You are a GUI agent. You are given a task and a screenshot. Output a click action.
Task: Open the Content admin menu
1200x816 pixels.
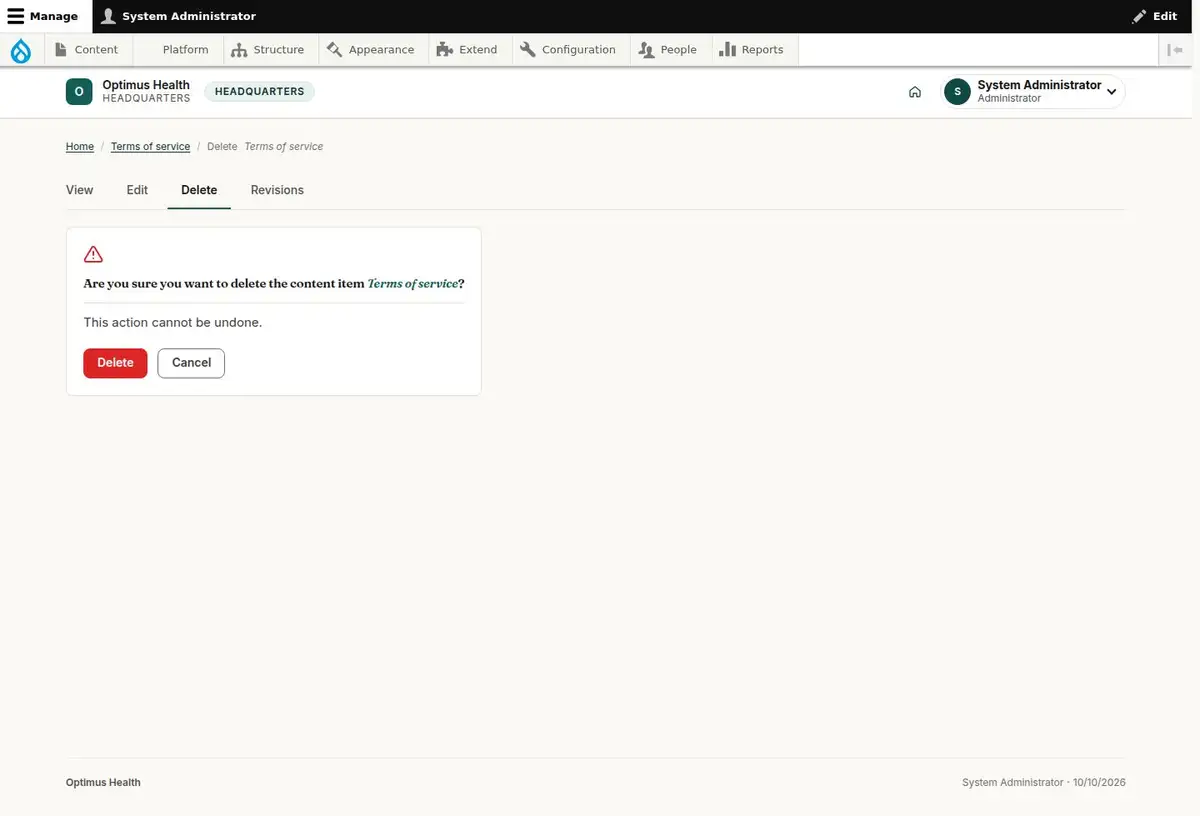pos(87,50)
